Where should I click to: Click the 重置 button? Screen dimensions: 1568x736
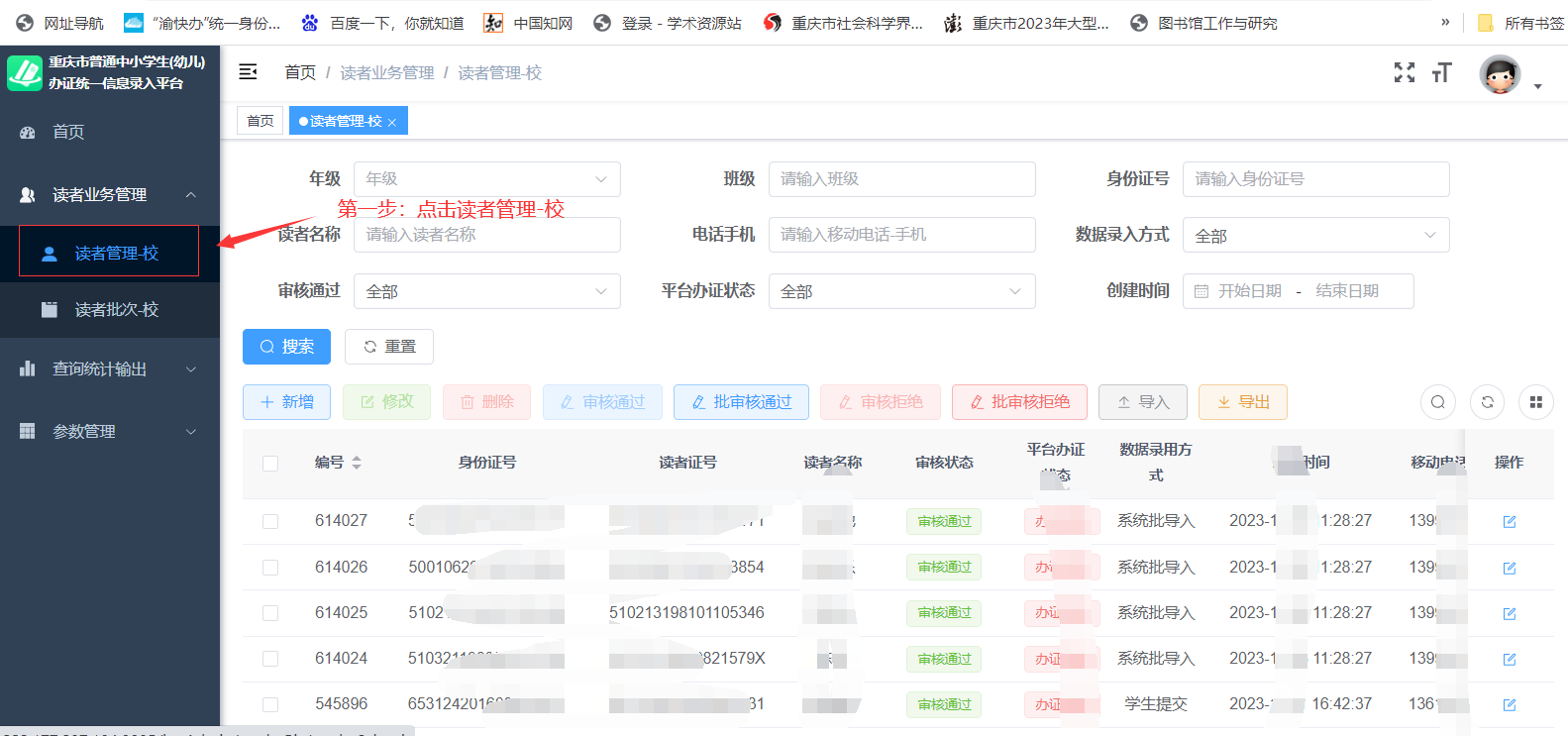point(389,347)
